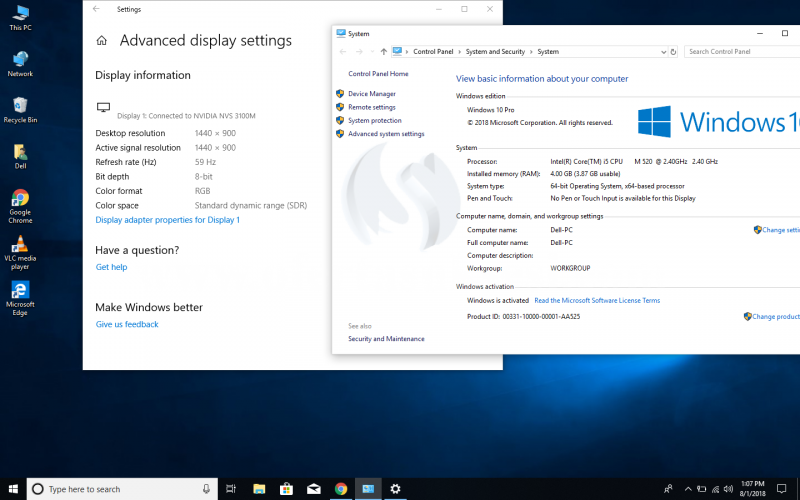The width and height of the screenshot is (800, 500).
Task: Open Network desktop icon
Action: (20, 64)
